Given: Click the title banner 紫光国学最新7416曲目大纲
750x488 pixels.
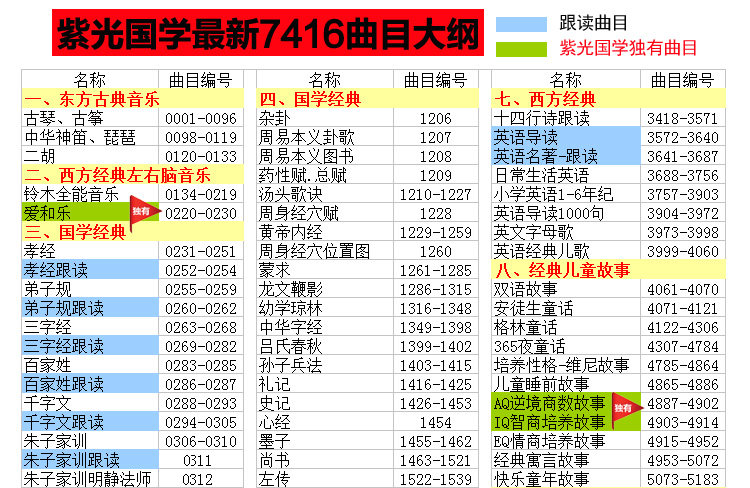Looking at the screenshot, I should 268,33.
